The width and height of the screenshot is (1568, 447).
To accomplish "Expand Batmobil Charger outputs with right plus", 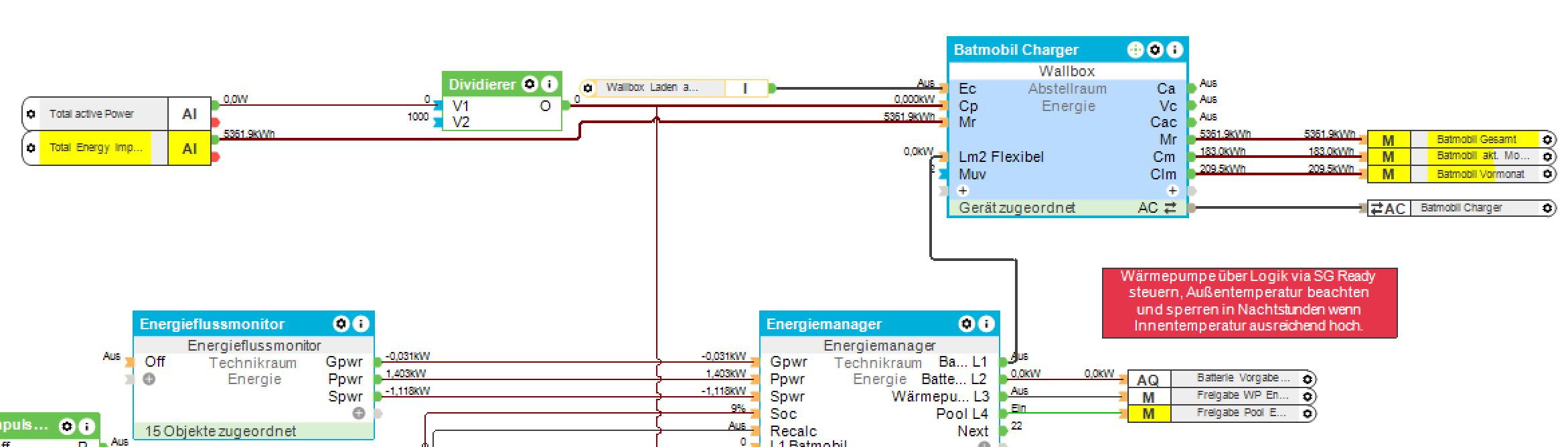I will tap(1172, 191).
